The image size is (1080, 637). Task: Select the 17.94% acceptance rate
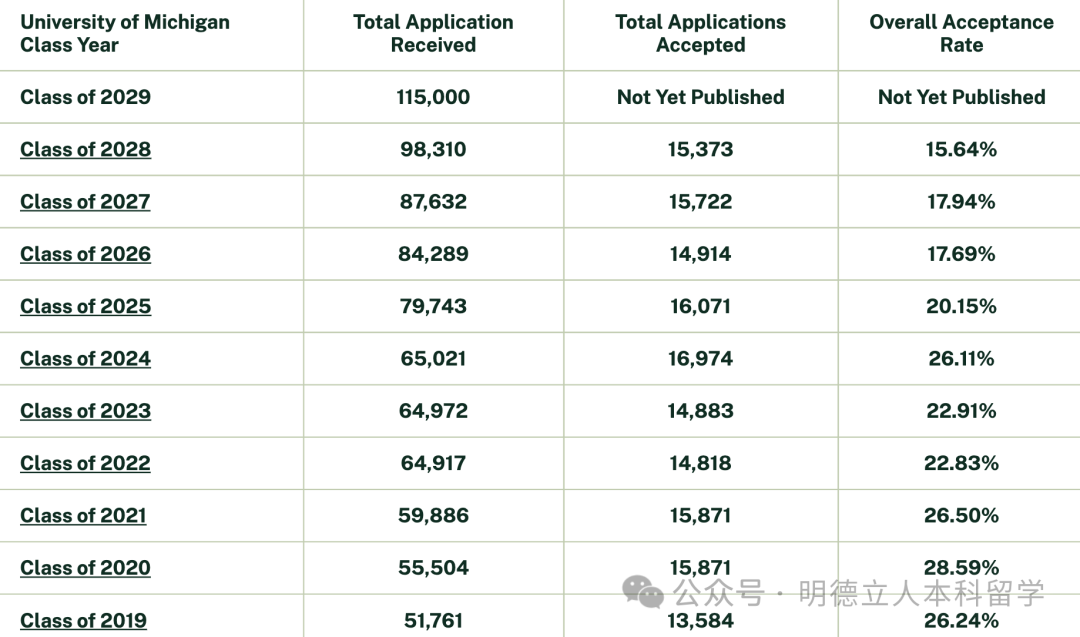click(x=962, y=202)
